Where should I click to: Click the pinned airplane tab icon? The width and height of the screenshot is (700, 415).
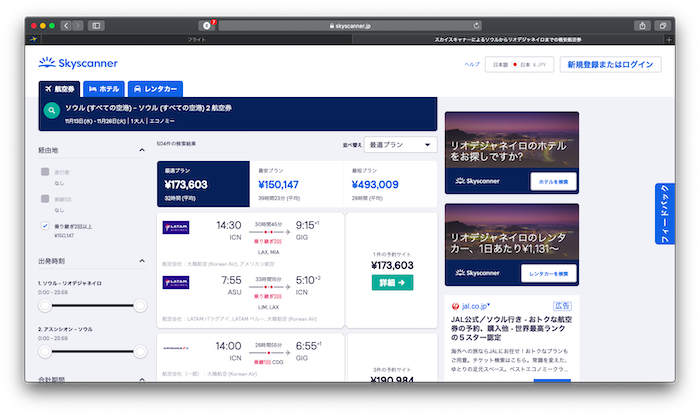click(33, 39)
